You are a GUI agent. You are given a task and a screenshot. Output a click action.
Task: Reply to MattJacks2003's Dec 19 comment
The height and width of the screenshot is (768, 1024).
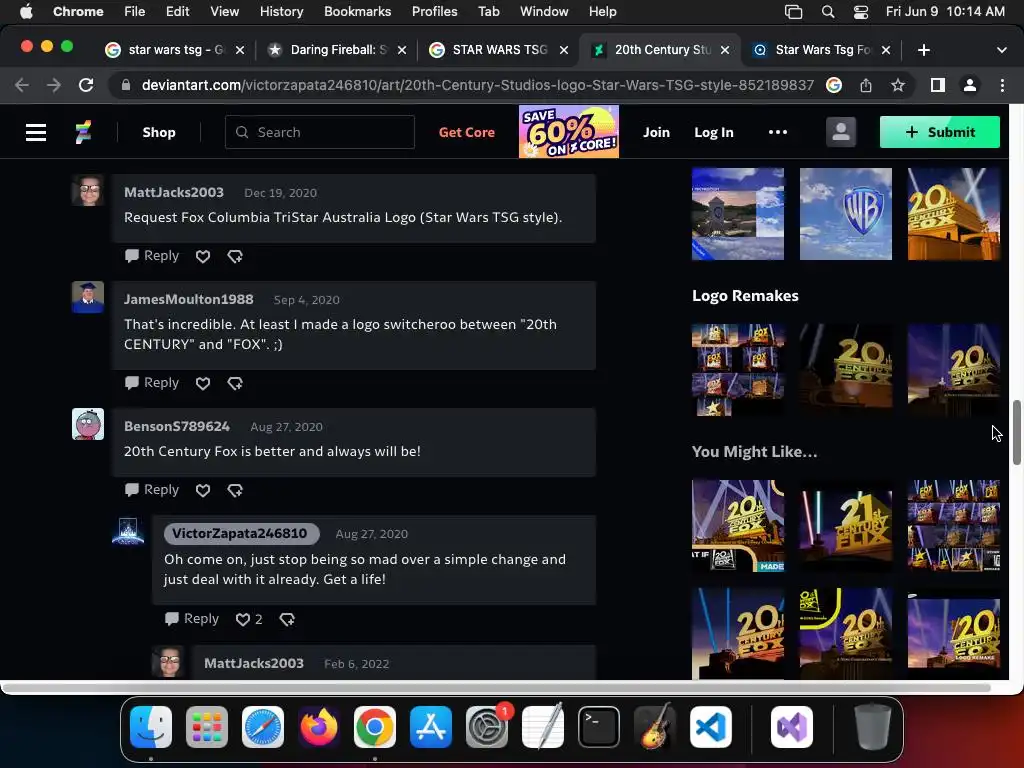[152, 255]
